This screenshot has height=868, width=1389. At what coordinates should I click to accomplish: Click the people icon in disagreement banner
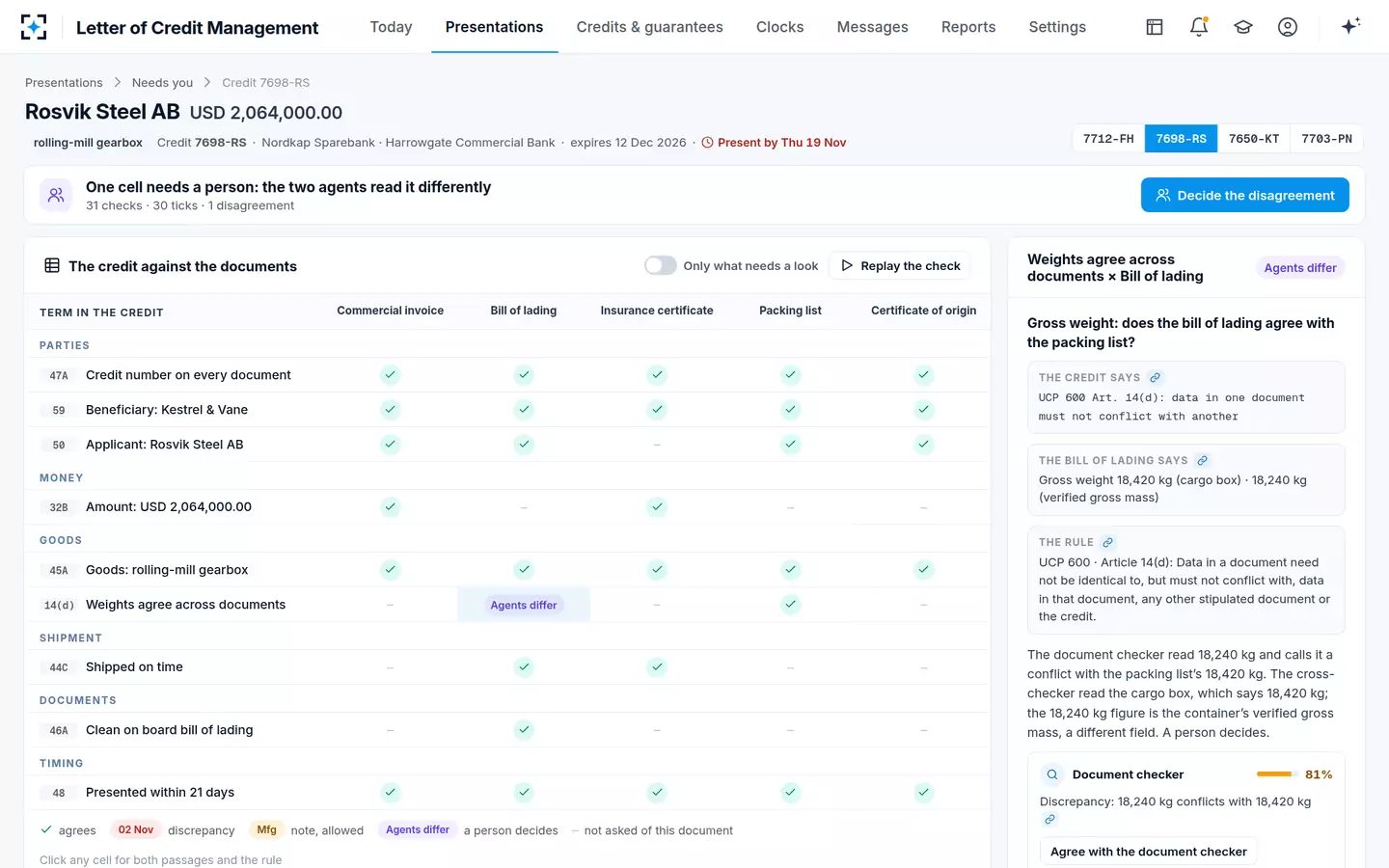click(x=56, y=195)
